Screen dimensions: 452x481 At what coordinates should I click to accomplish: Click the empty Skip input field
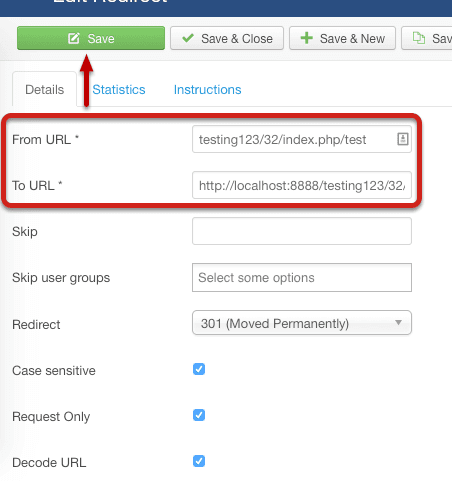coord(302,231)
